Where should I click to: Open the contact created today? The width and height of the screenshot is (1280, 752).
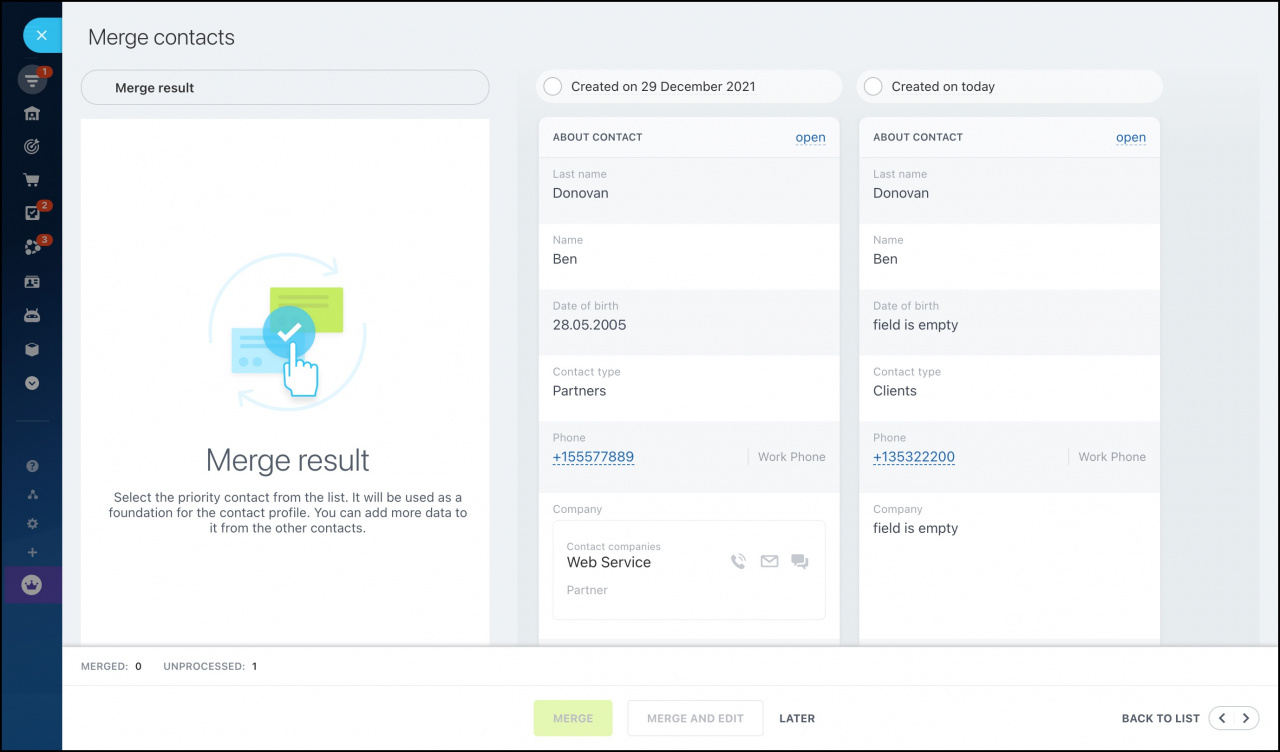[1131, 137]
